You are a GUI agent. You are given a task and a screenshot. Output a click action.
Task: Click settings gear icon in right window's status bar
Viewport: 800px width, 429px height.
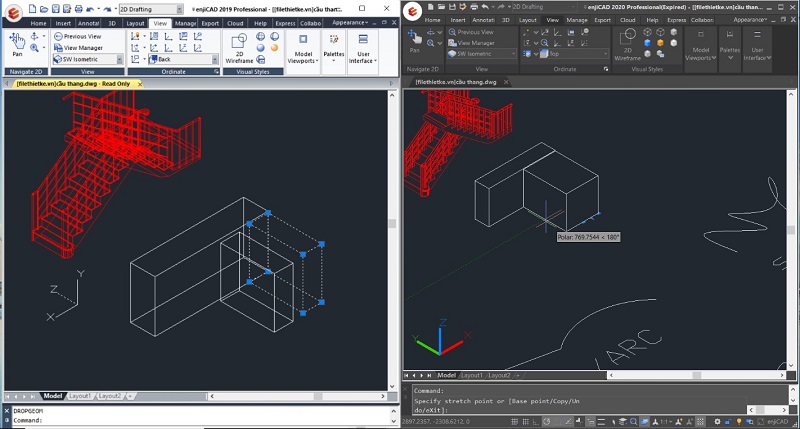pos(717,422)
